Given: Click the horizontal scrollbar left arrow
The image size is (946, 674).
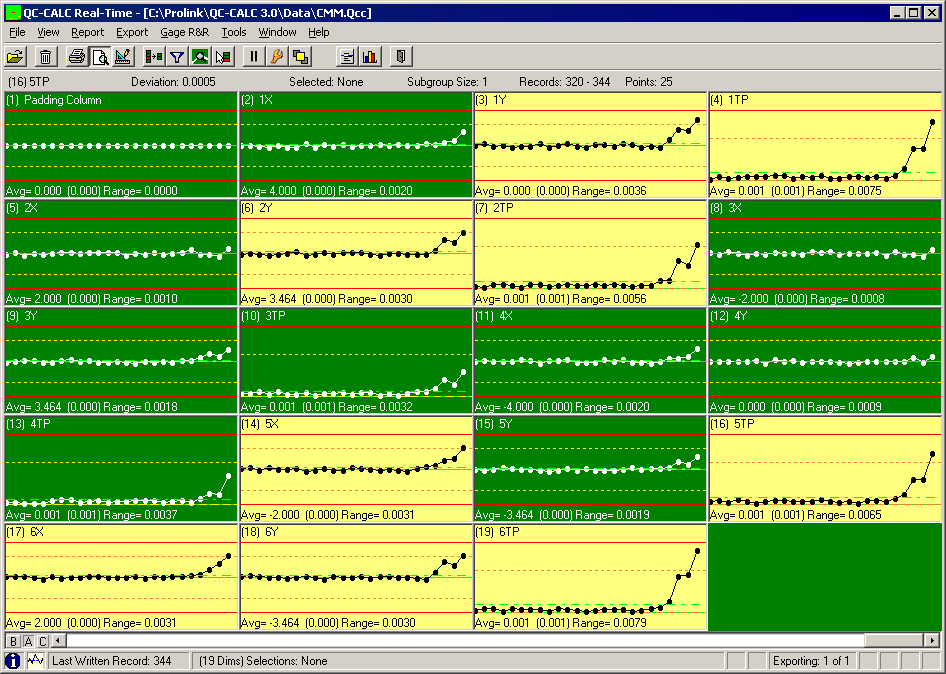Looking at the screenshot, I should click(x=59, y=641).
